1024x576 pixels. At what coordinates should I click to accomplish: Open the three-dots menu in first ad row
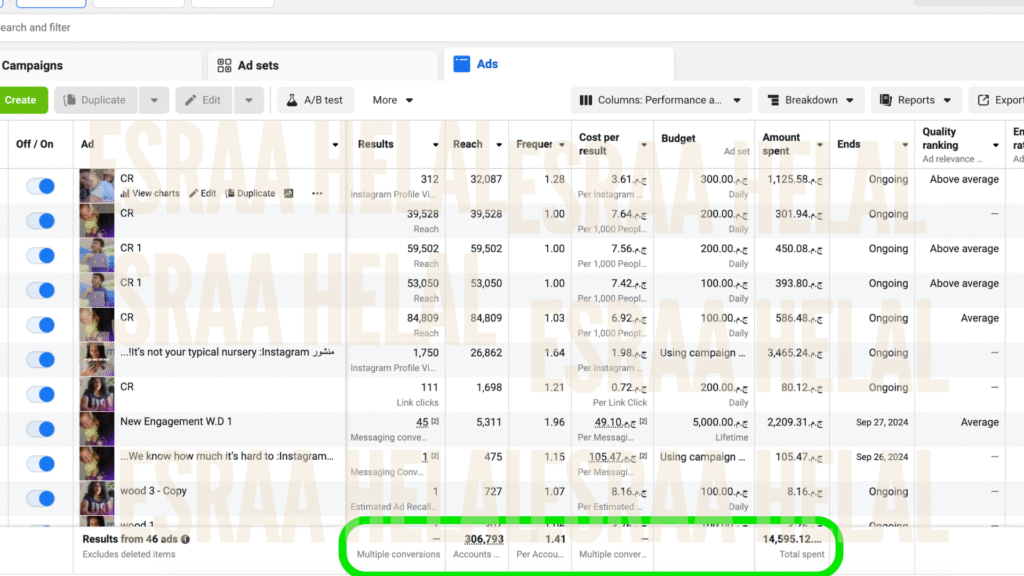click(x=318, y=194)
